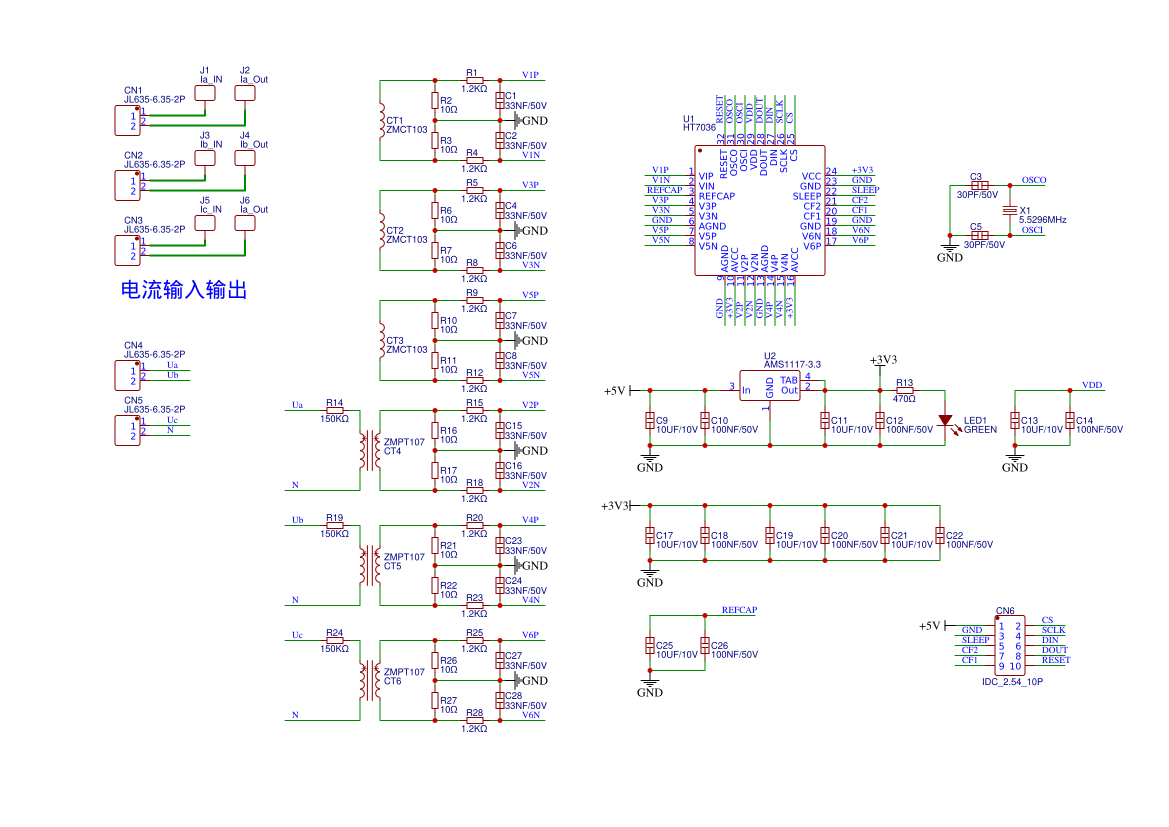Click the J6 Ia_Out pad

tap(245, 223)
